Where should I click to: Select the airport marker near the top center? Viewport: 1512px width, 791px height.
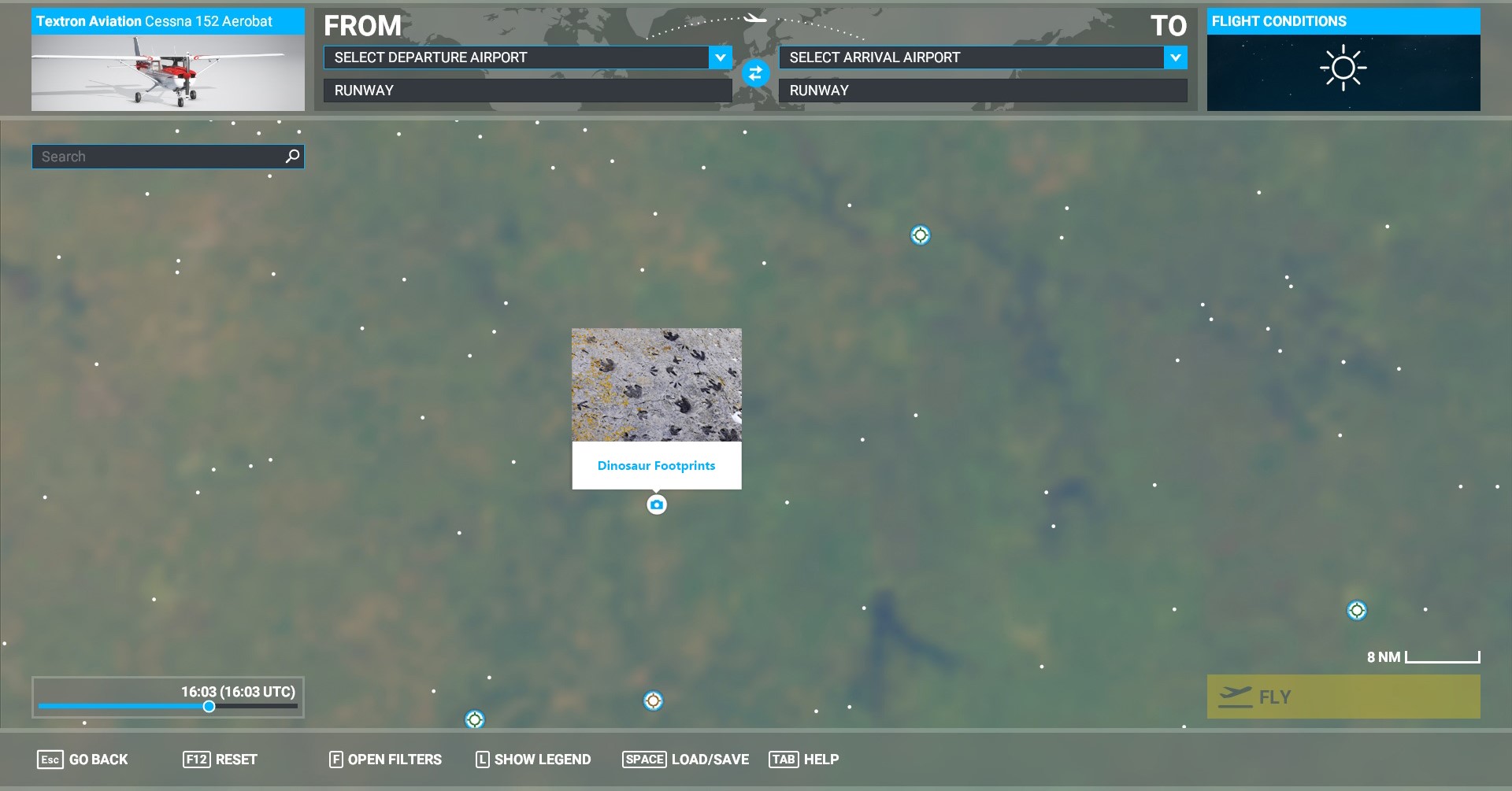(921, 235)
